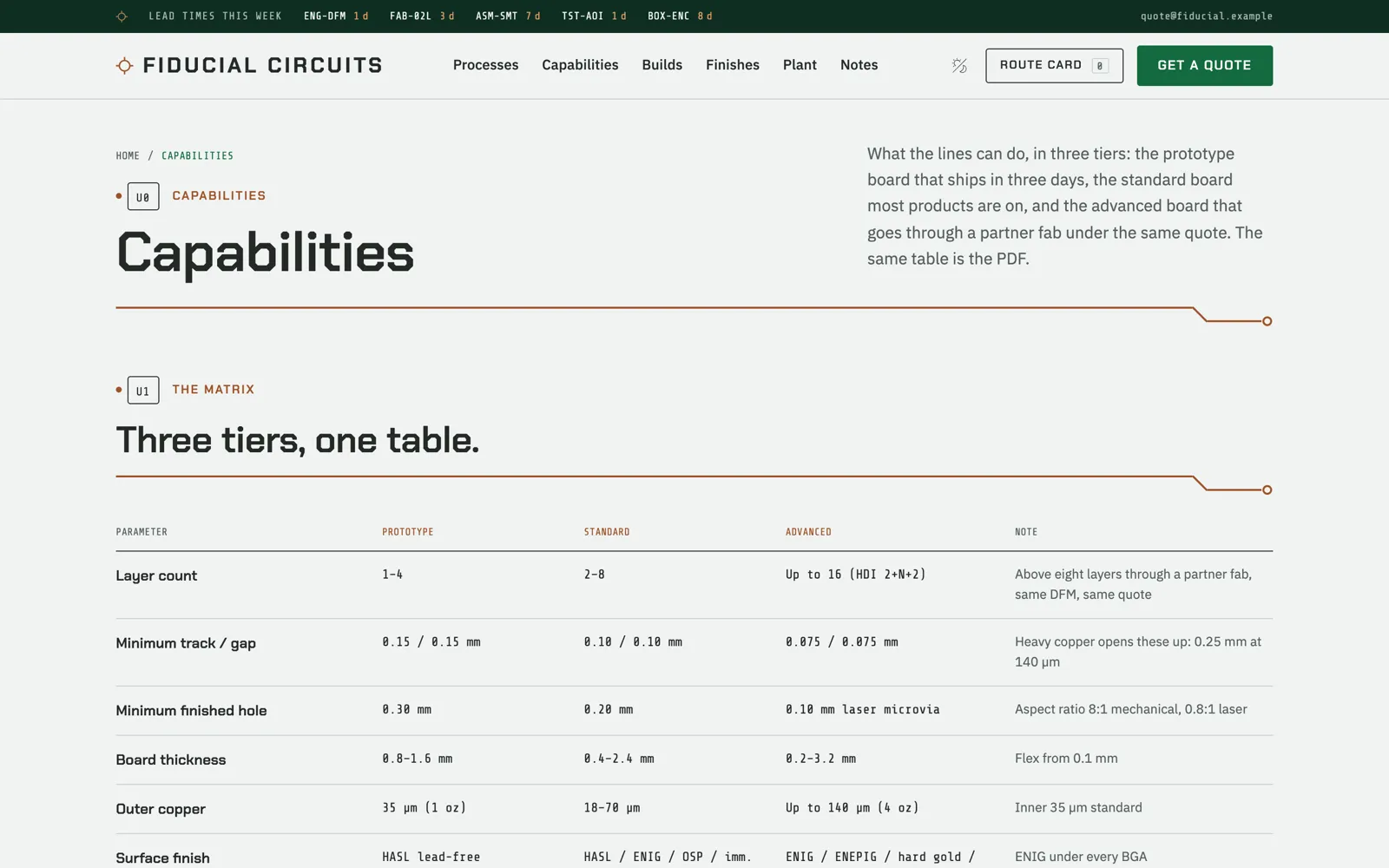This screenshot has height=868, width=1389.
Task: Click the green Get a Quote button
Action: click(1204, 66)
